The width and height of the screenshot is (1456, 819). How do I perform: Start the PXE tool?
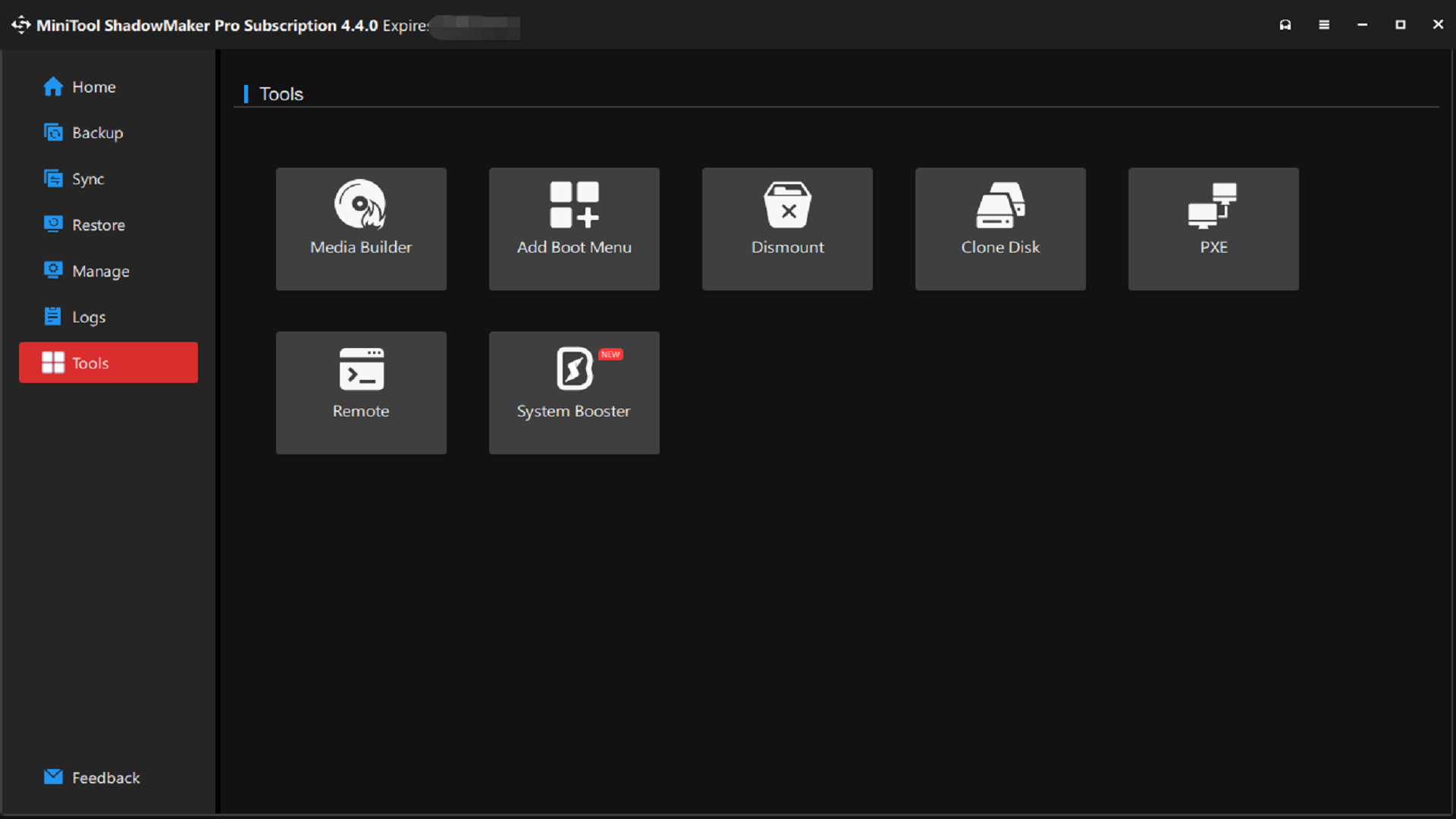(x=1213, y=227)
